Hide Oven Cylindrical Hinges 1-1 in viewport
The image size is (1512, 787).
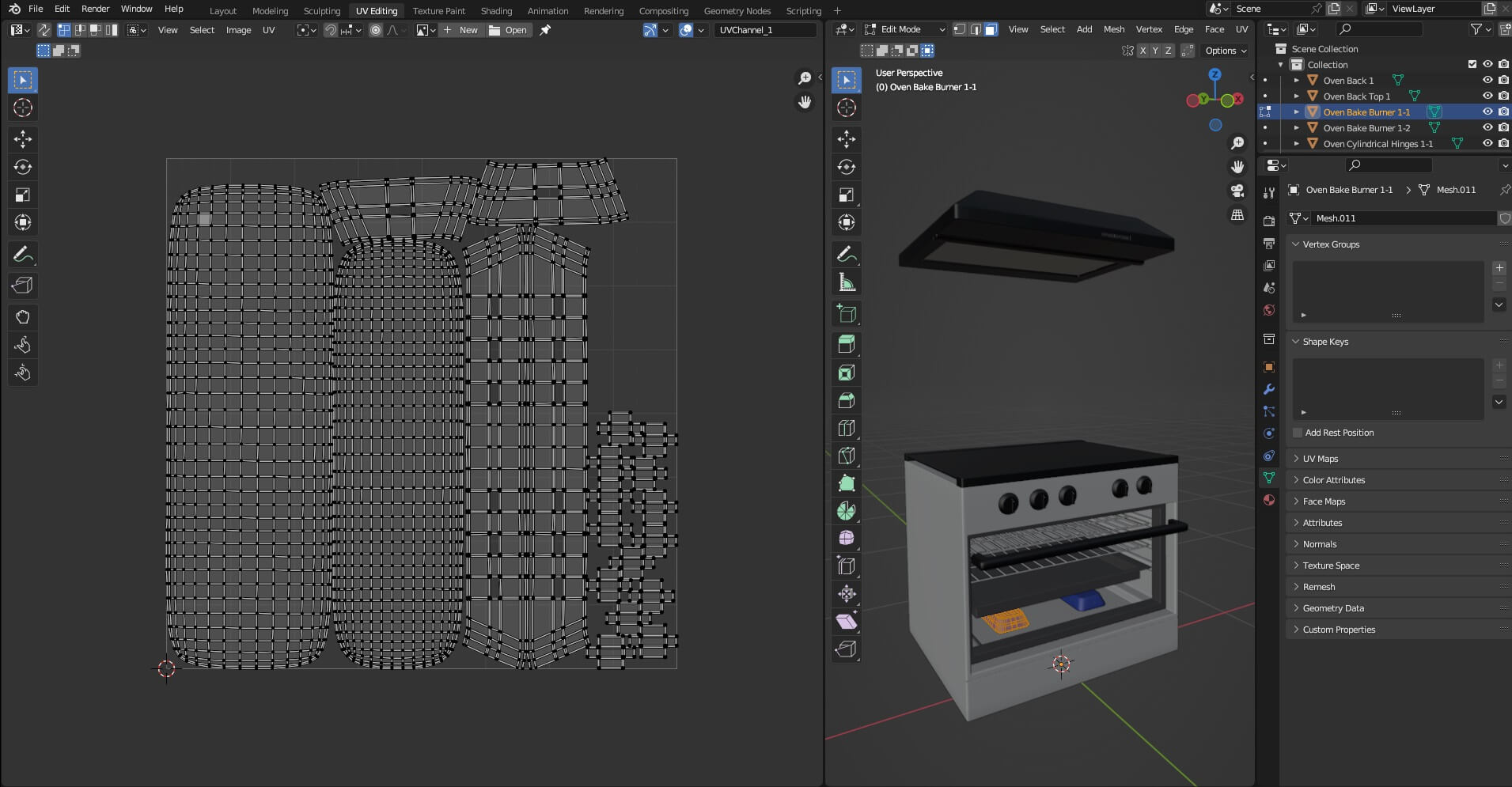click(1487, 143)
